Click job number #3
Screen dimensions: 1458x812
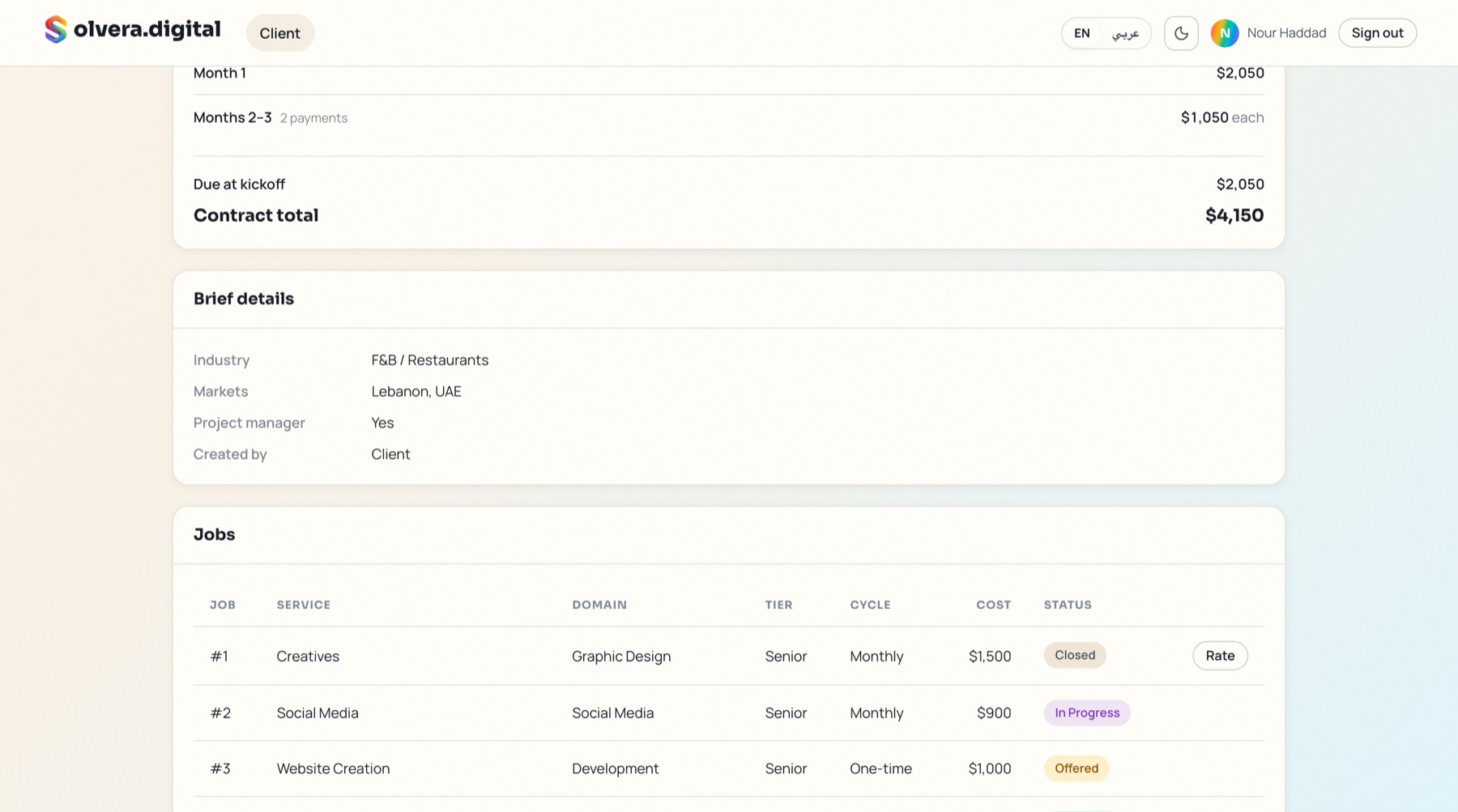tap(220, 769)
